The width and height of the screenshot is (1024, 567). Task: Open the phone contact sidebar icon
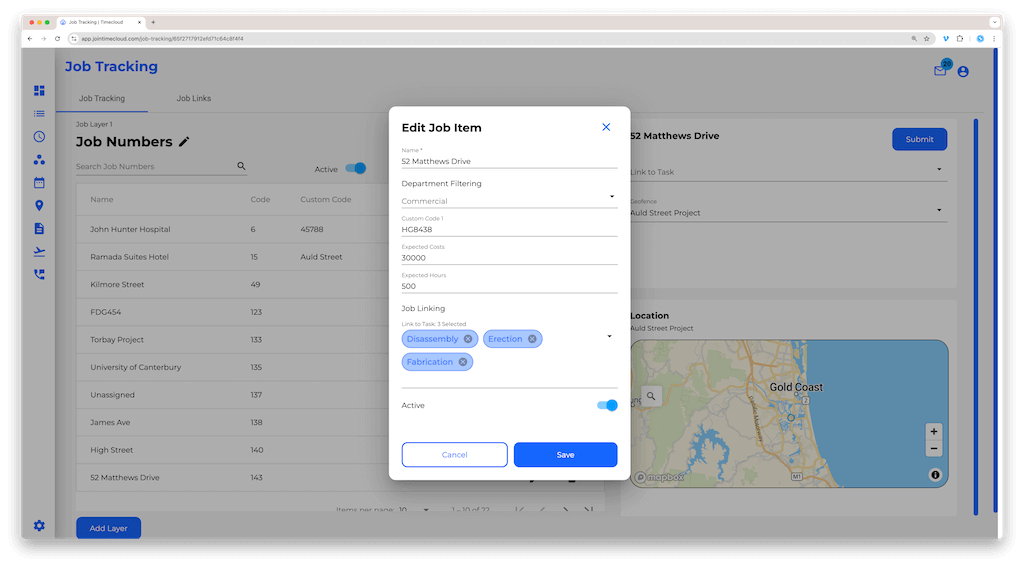pyautogui.click(x=39, y=274)
